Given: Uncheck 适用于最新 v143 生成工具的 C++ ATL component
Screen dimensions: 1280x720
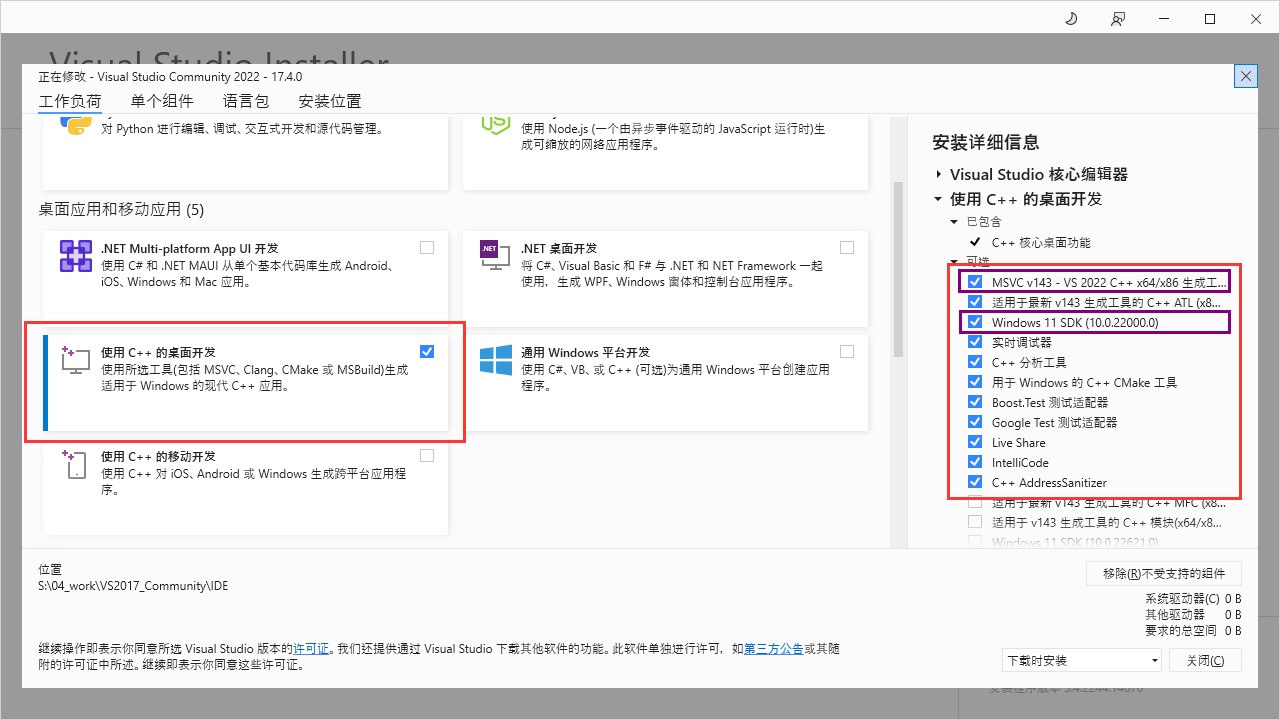Looking at the screenshot, I should point(975,302).
